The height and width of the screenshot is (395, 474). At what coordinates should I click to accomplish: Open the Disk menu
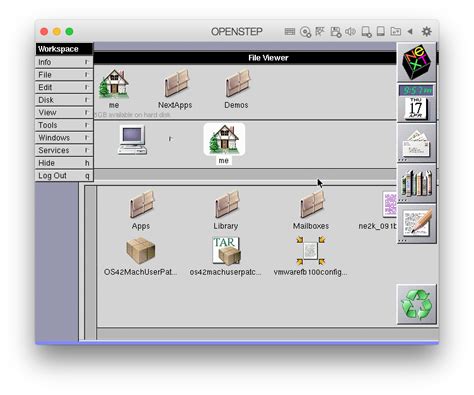click(64, 100)
